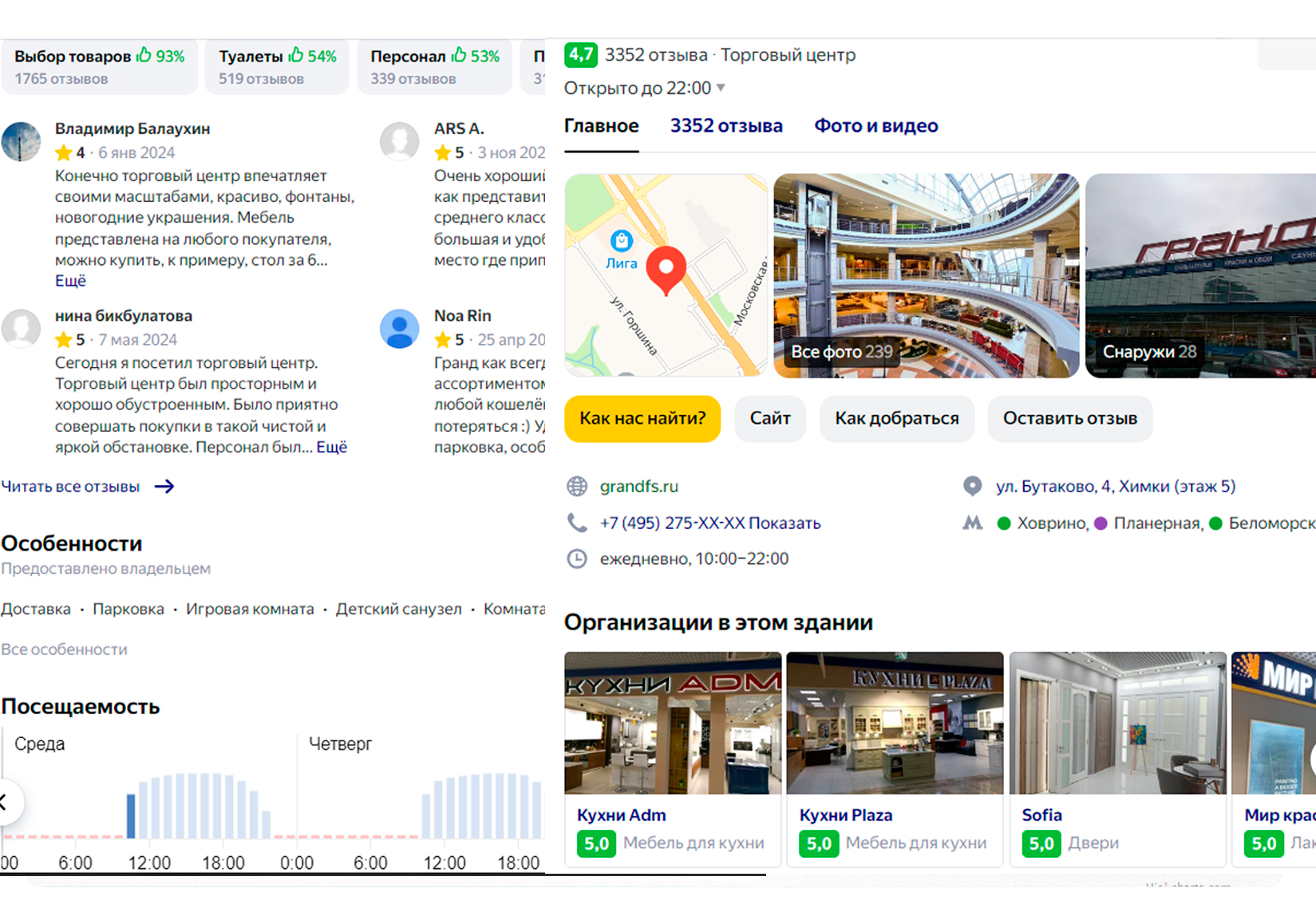Open the Фото и видео tab
The width and height of the screenshot is (1316, 912).
pyautogui.click(x=876, y=126)
